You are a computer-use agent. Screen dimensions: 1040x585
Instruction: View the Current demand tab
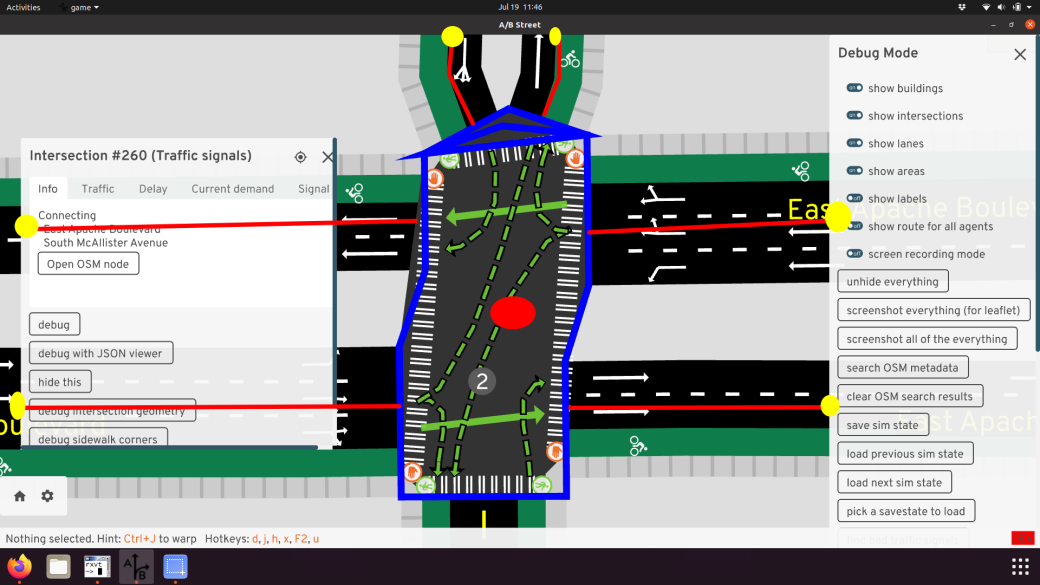(x=233, y=189)
